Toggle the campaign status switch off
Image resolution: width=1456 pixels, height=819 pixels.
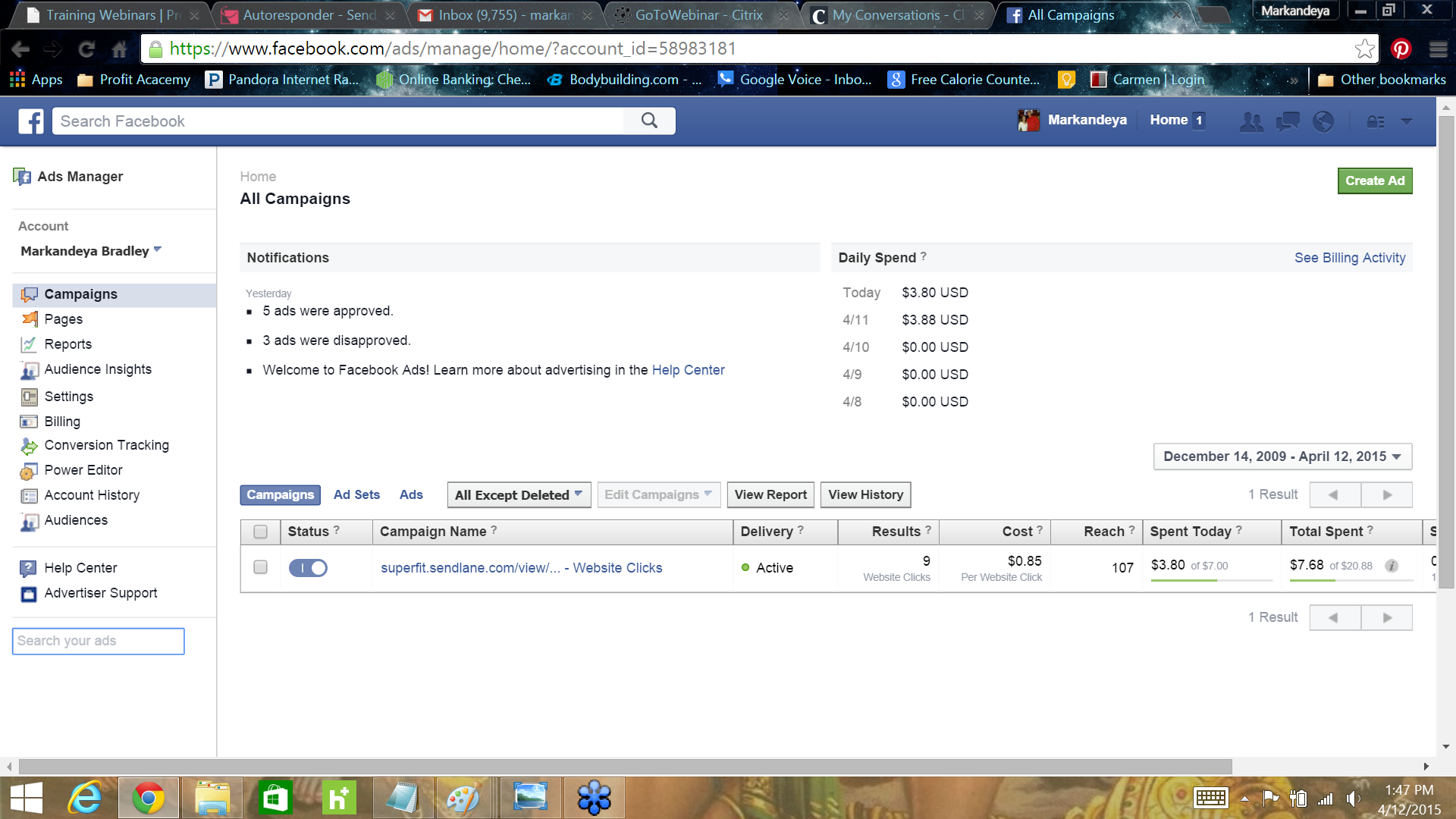[308, 568]
